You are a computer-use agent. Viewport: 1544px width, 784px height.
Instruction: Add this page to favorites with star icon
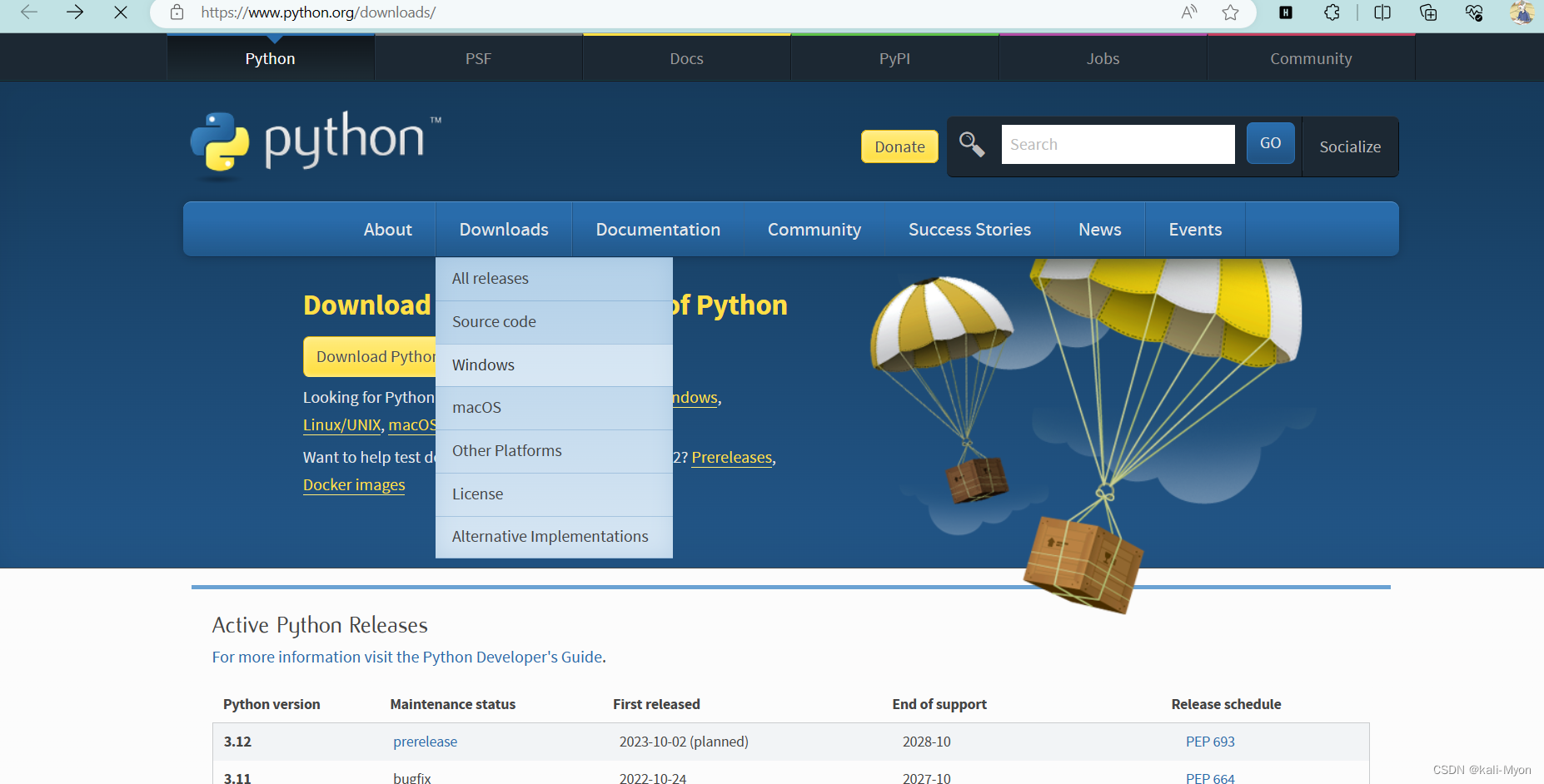pos(1231,12)
